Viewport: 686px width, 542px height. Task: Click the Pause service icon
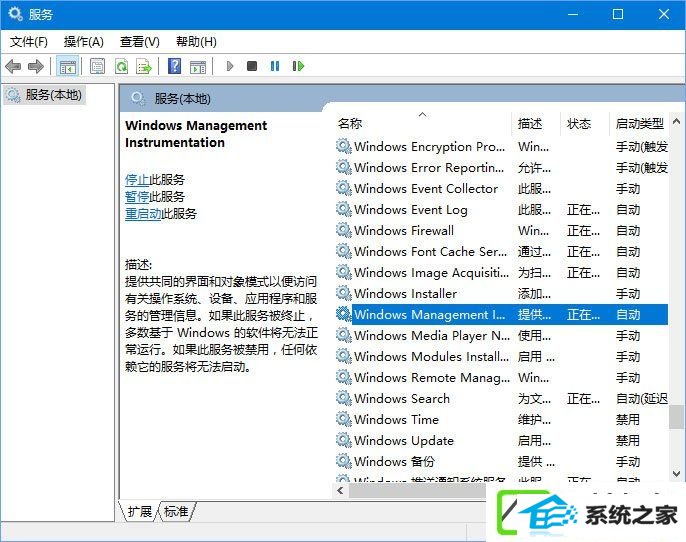(275, 66)
